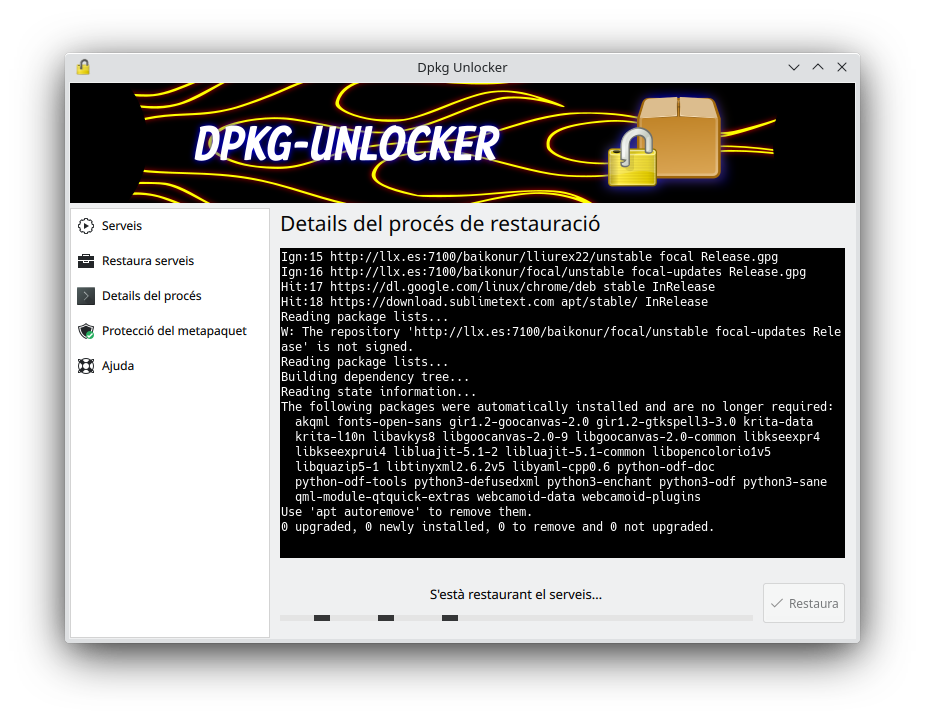Open the Serveis section
Screen dimensions: 925x720
click(x=122, y=226)
